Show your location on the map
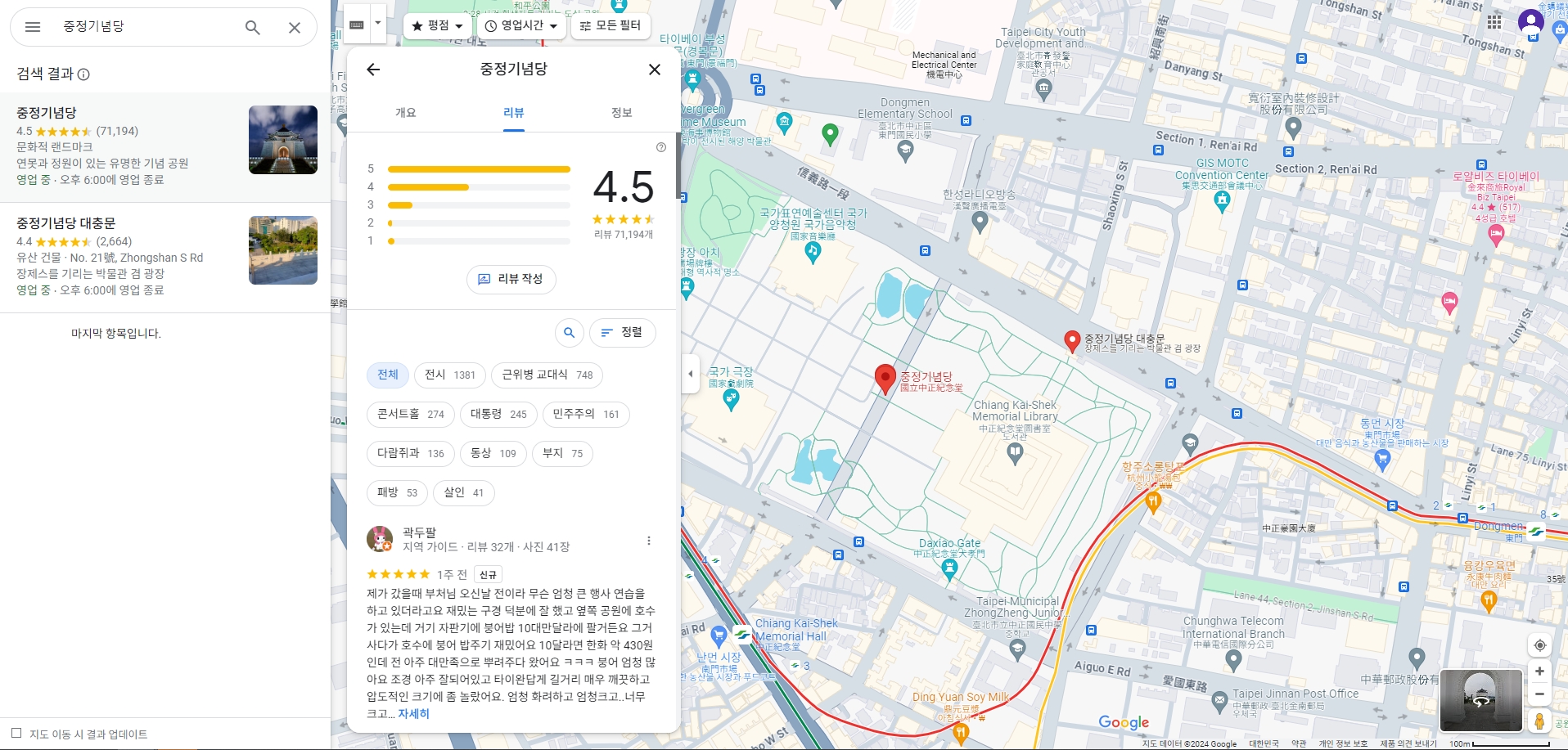 pyautogui.click(x=1539, y=645)
